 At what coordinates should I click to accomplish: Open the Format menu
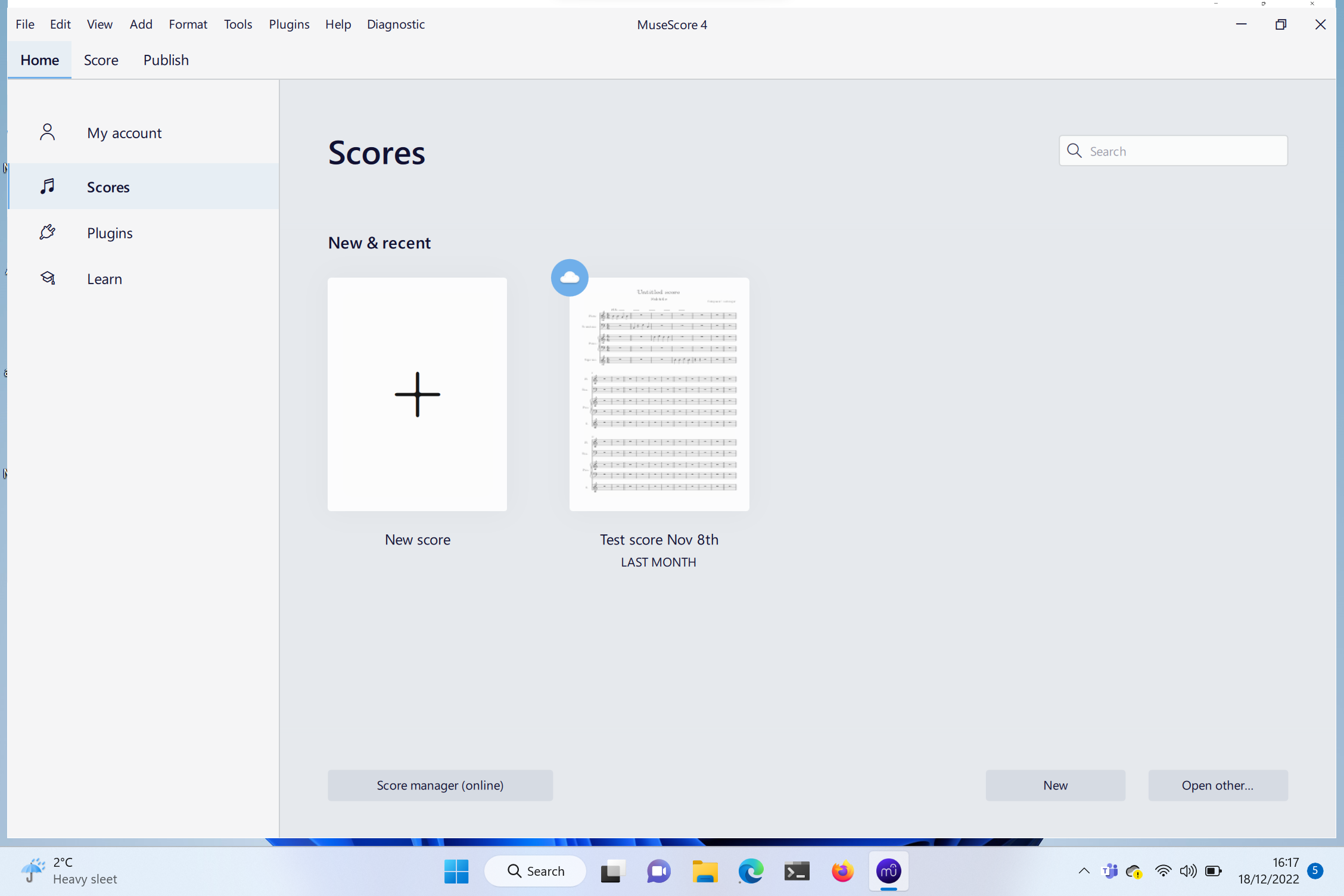click(x=188, y=24)
